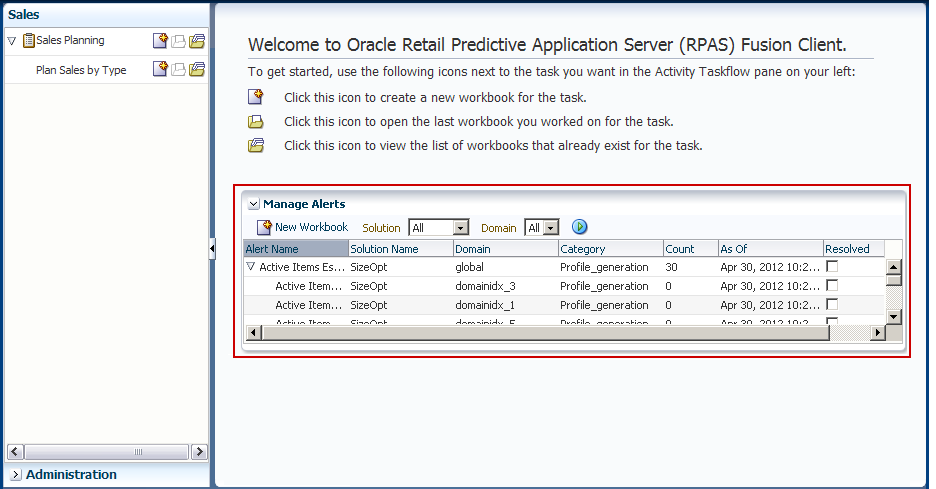Sort by the Domain column header
The height and width of the screenshot is (489, 936).
click(x=506, y=249)
